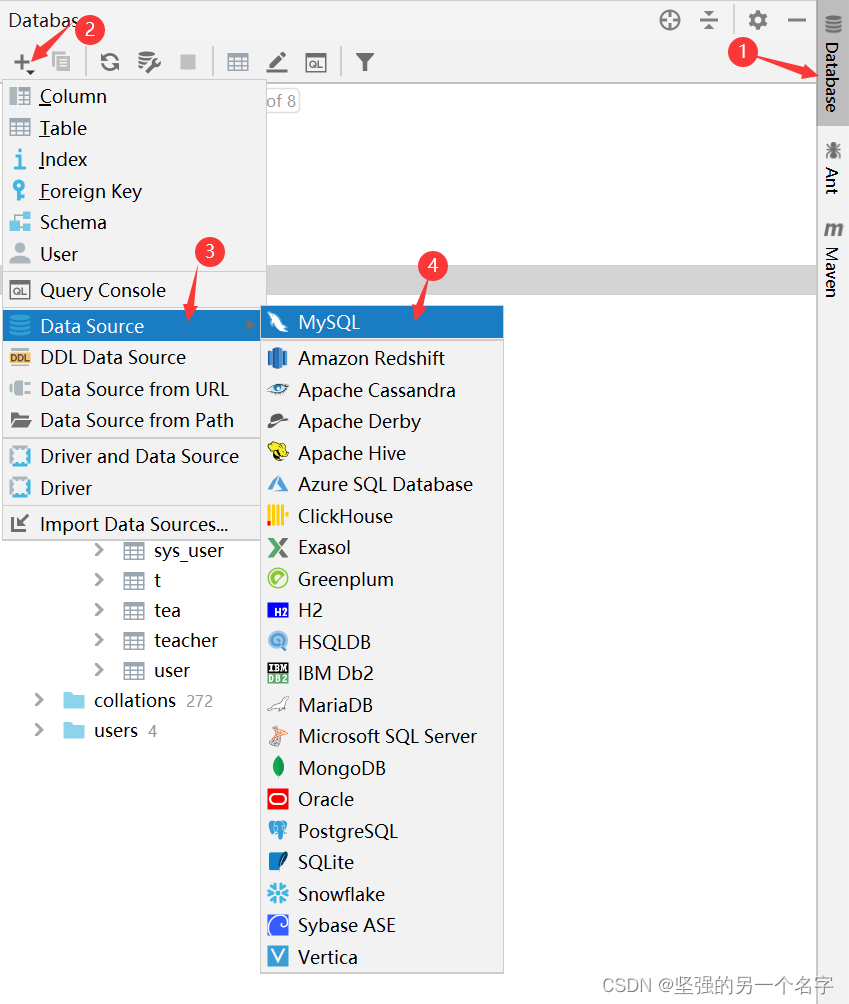Expand the sys_user table node
This screenshot has height=1004, width=849.
pos(99,550)
